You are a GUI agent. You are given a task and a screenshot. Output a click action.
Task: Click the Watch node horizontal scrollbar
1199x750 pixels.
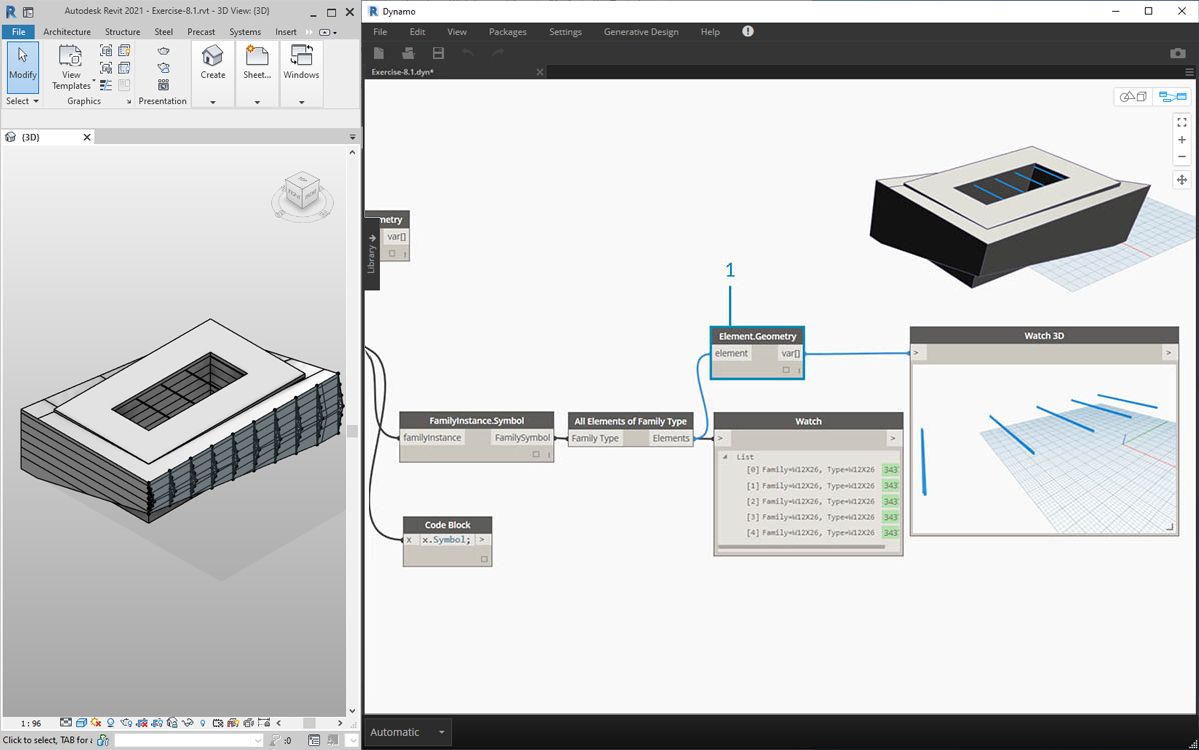pyautogui.click(x=803, y=547)
